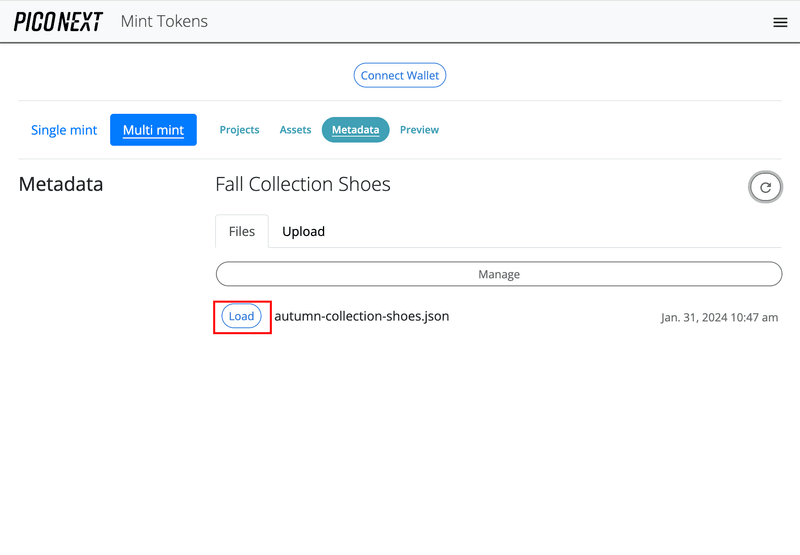Click the Mint Tokens page title

click(x=164, y=21)
